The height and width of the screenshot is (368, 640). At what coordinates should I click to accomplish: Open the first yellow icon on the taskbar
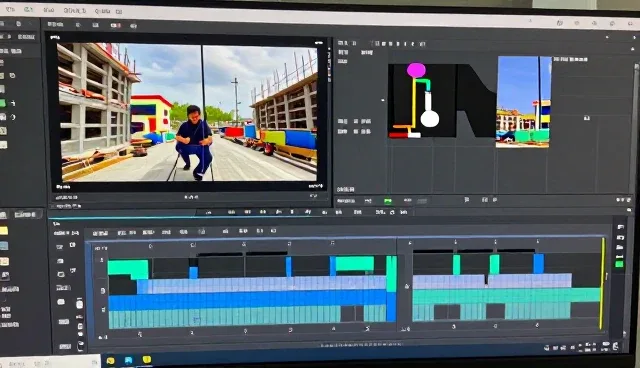(111, 361)
